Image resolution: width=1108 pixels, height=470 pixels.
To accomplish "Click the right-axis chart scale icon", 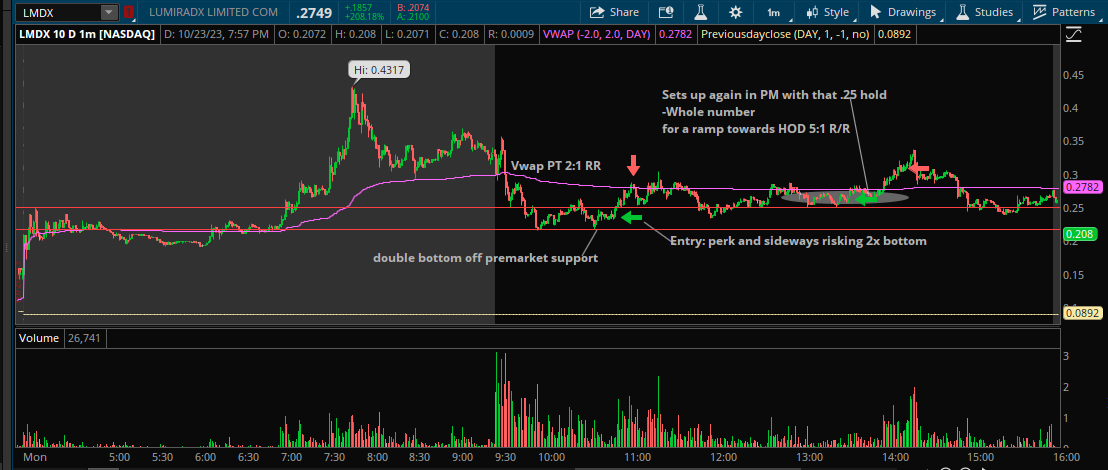I will pyautogui.click(x=1074, y=34).
